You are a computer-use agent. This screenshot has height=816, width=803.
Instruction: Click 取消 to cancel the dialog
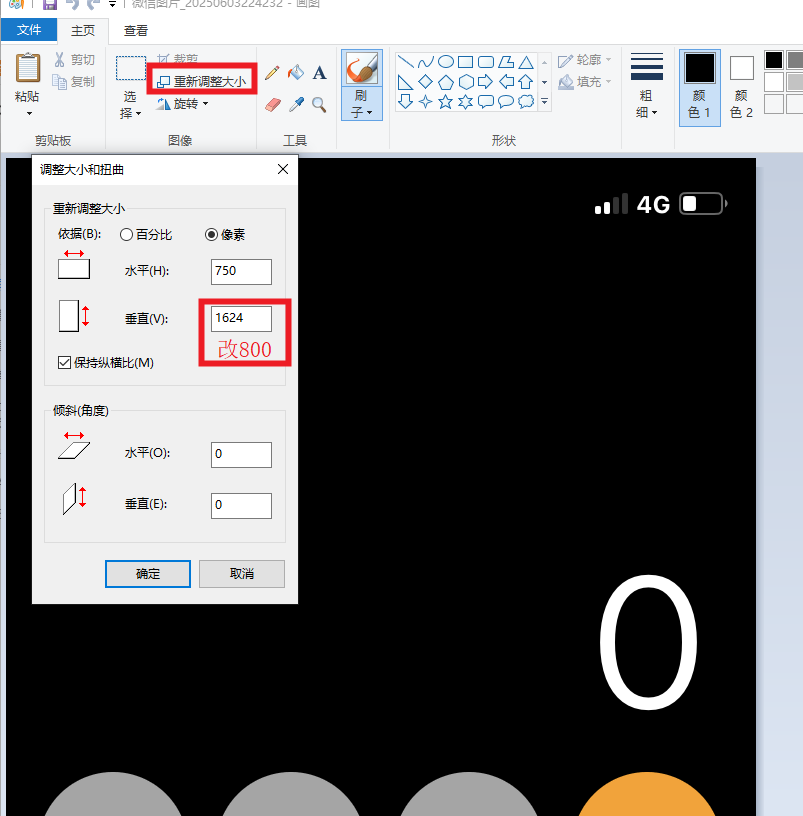click(x=242, y=573)
